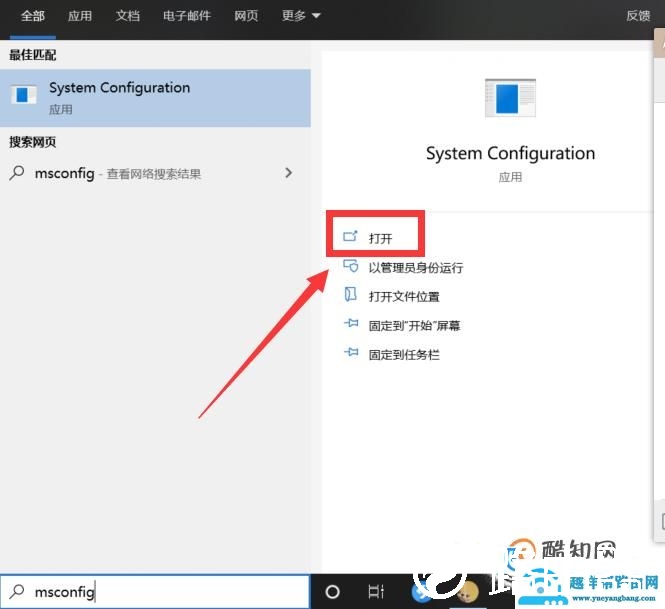
Task: Click the msconfig search input box
Action: pos(155,592)
